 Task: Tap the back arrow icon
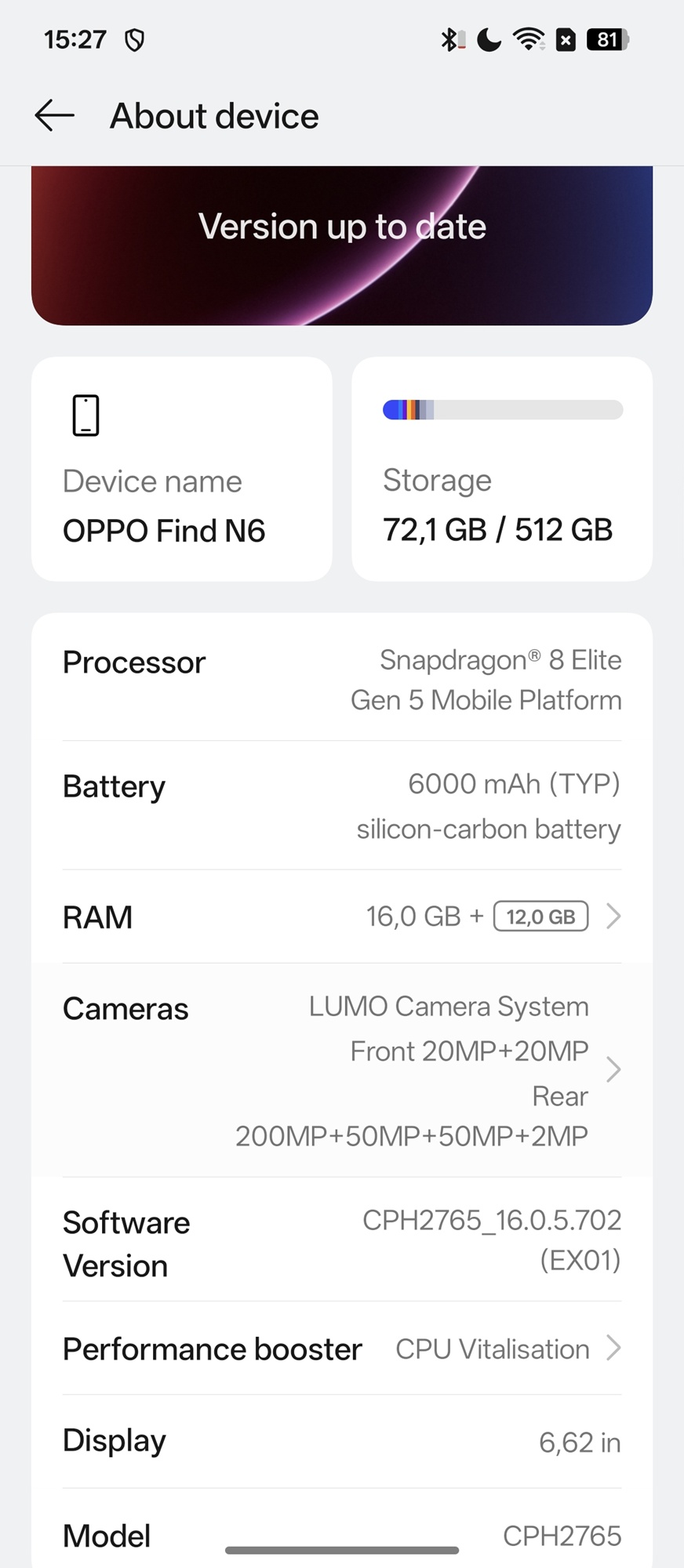pos(55,116)
